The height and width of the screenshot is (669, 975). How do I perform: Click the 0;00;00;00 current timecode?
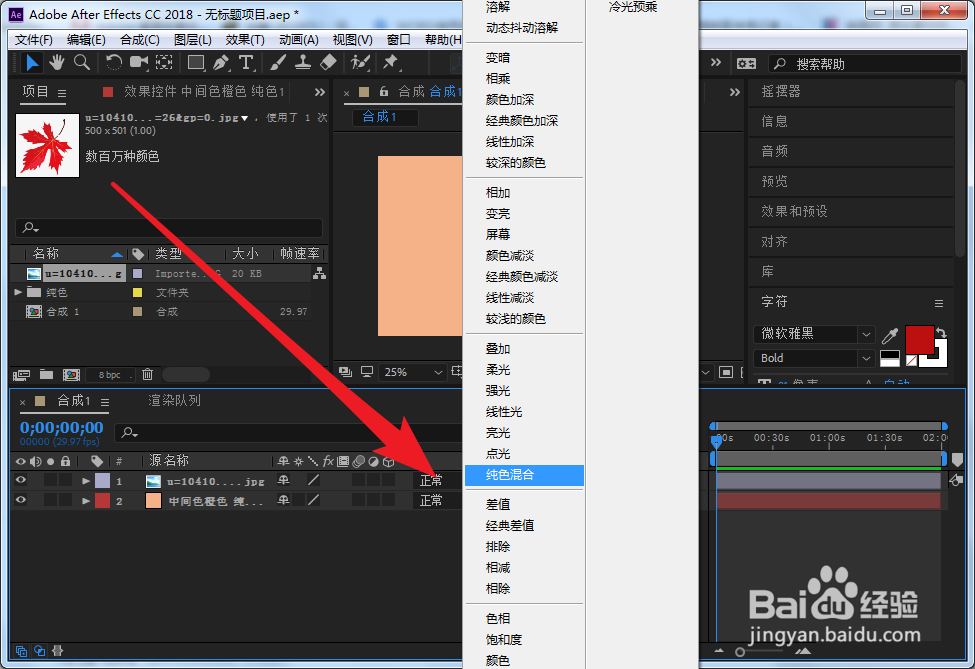pyautogui.click(x=62, y=428)
